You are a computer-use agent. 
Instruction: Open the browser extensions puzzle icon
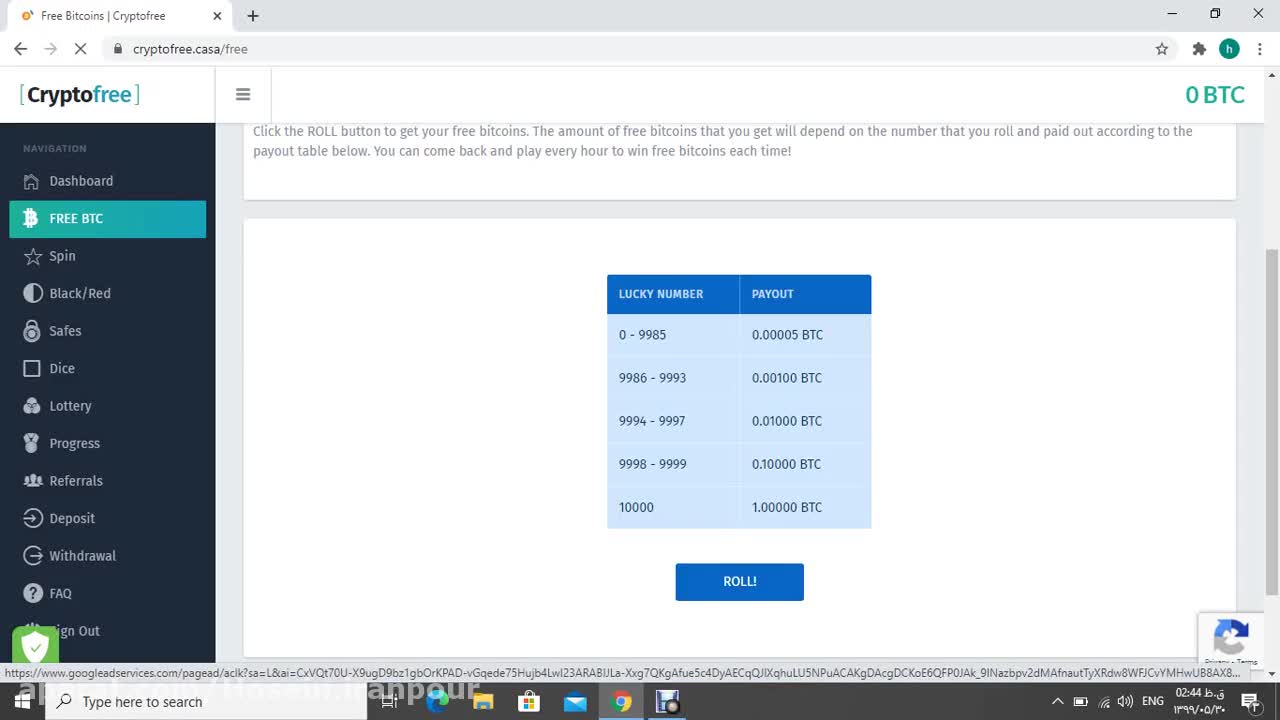pos(1199,49)
